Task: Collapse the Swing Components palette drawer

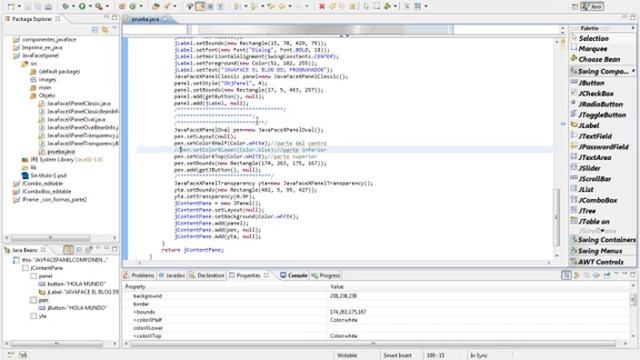Action: pos(603,71)
